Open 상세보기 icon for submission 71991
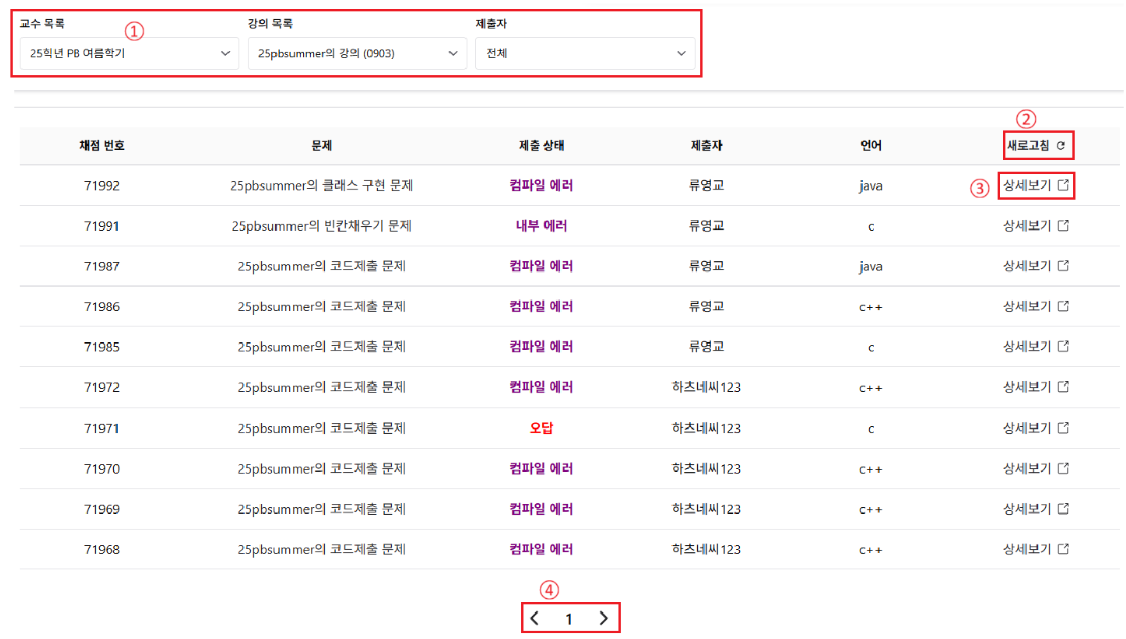Viewport: 1126px width, 639px height. 1064,225
